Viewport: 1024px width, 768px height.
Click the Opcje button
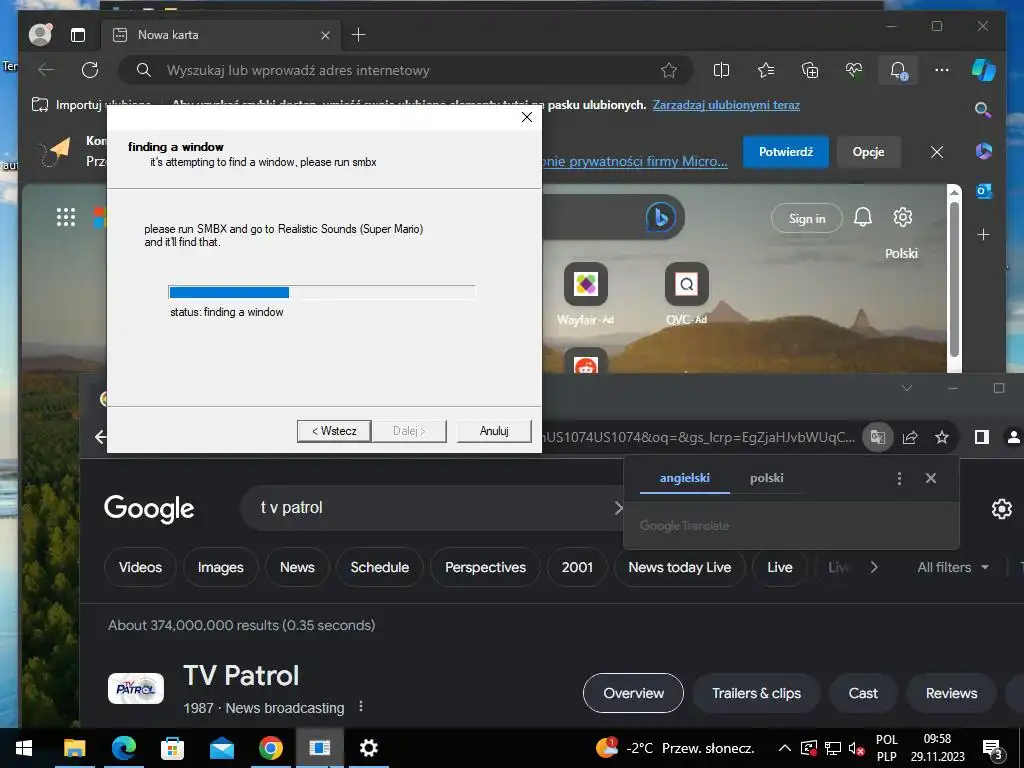pyautogui.click(x=869, y=152)
